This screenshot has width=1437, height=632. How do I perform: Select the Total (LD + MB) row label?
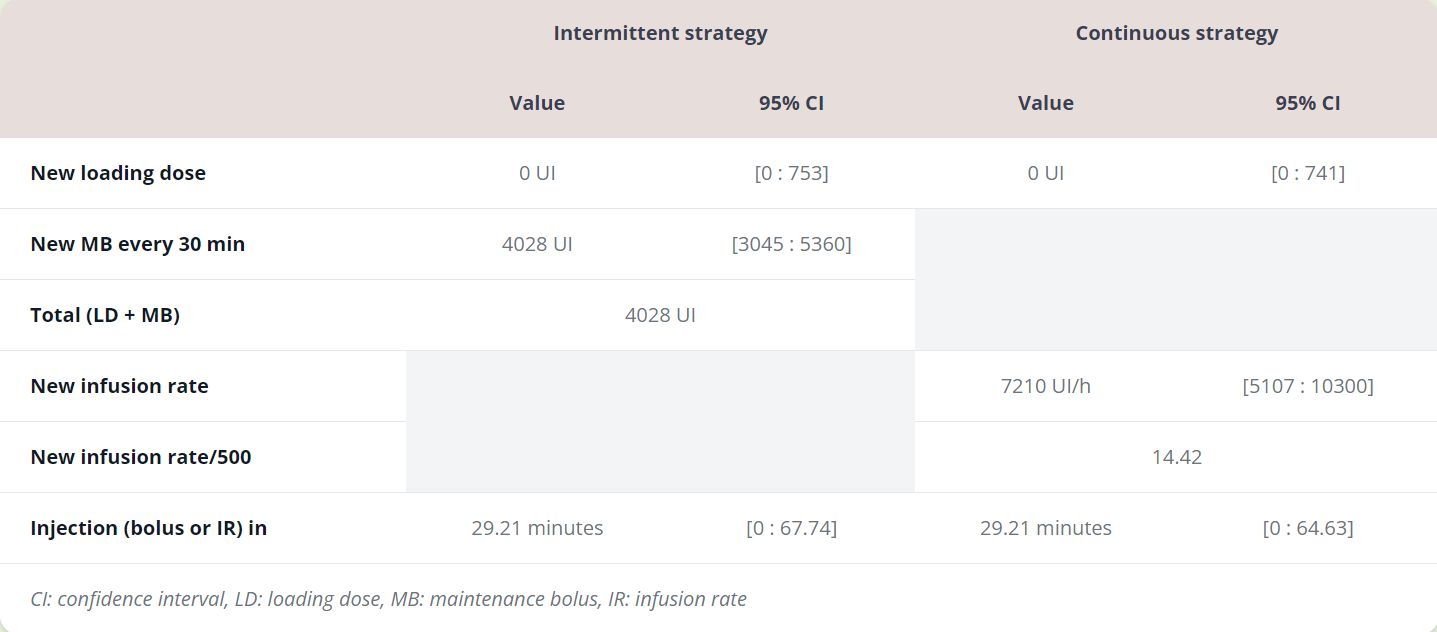(105, 315)
